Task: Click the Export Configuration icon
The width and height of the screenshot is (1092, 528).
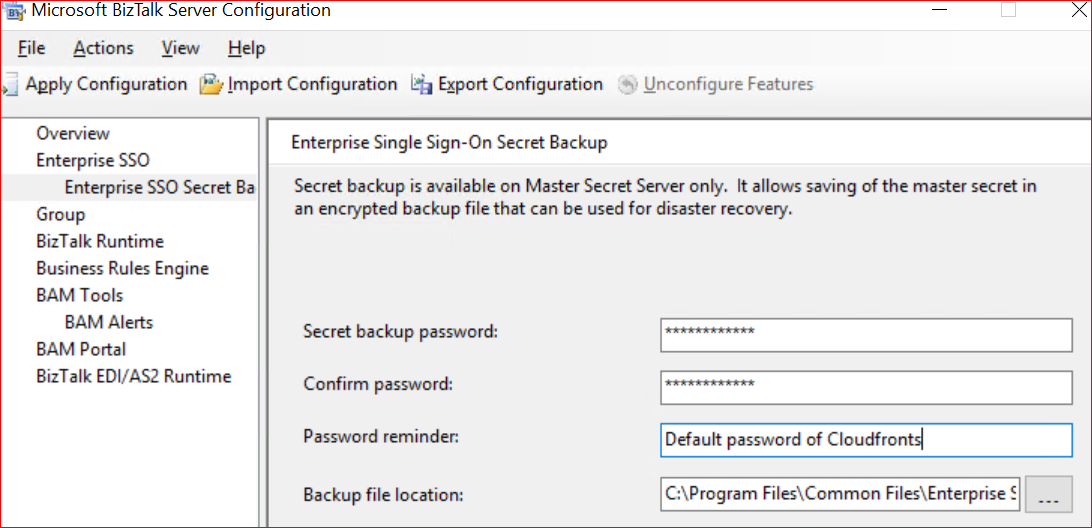Action: (422, 85)
